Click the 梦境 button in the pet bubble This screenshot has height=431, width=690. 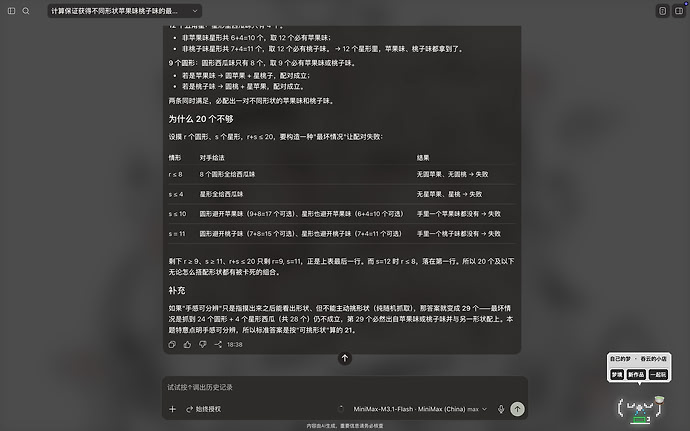pyautogui.click(x=617, y=375)
